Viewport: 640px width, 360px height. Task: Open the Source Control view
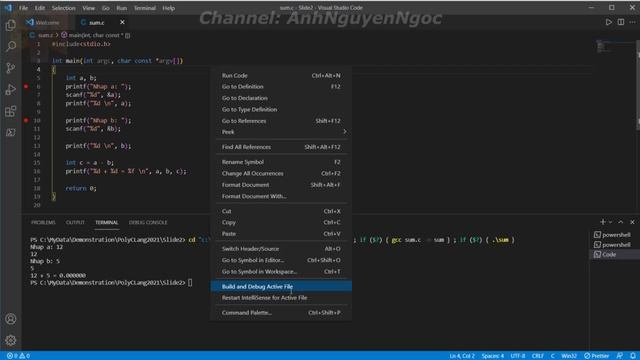11,68
